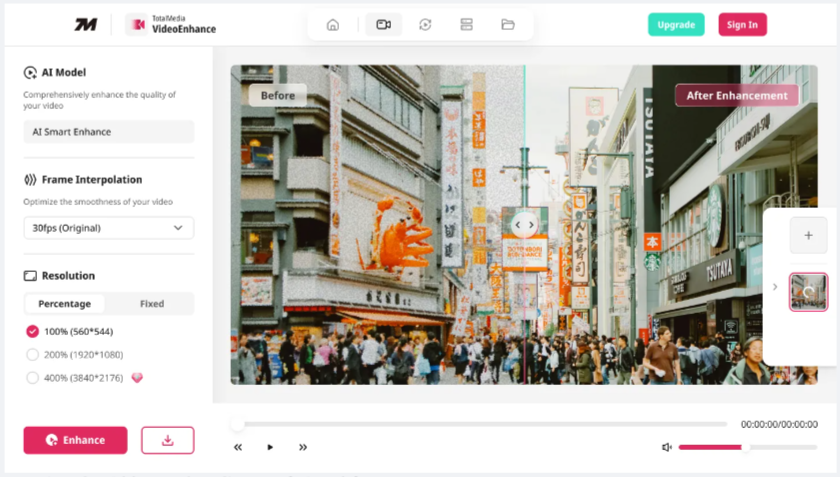Click the Upgrade button
The width and height of the screenshot is (840, 477).
pyautogui.click(x=676, y=25)
